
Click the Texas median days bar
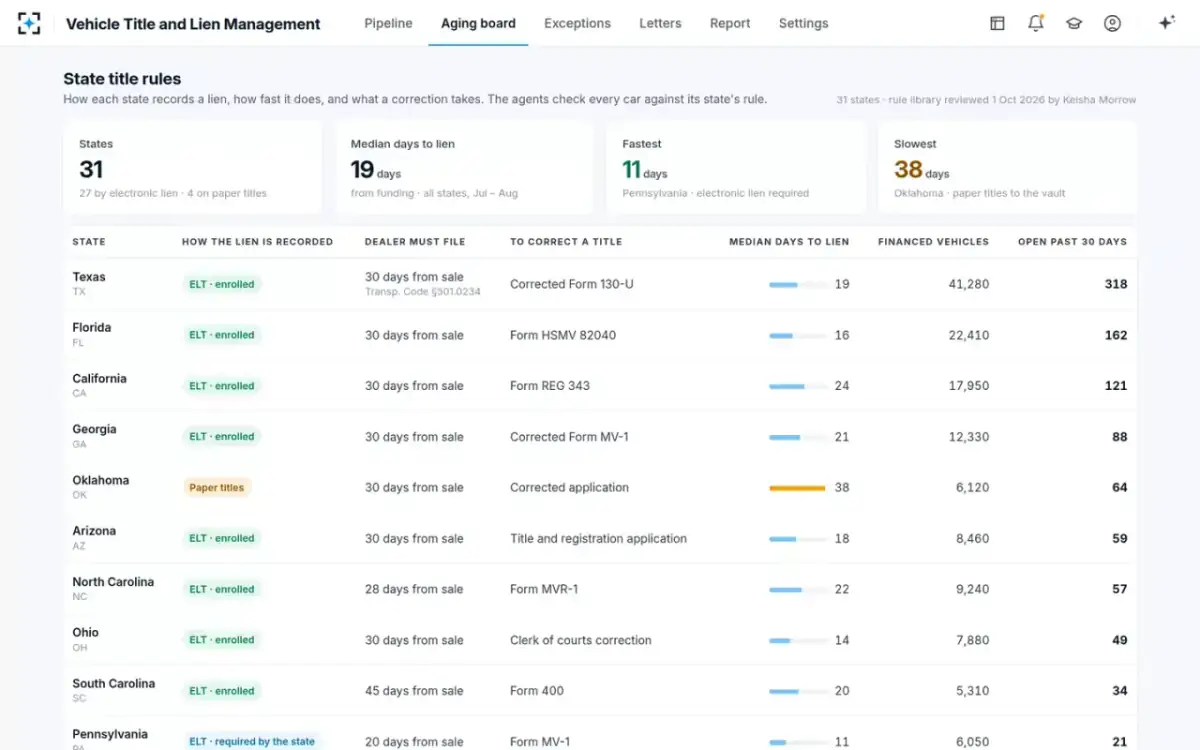797,285
